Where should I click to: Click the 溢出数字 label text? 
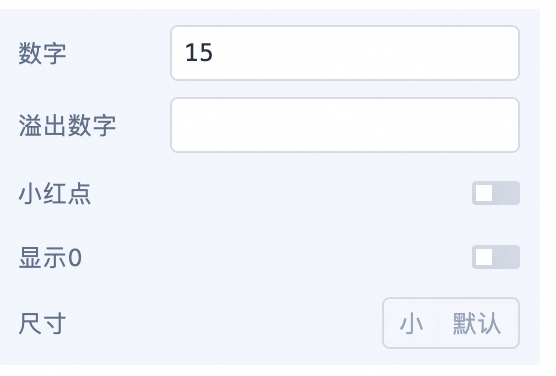pyautogui.click(x=67, y=125)
